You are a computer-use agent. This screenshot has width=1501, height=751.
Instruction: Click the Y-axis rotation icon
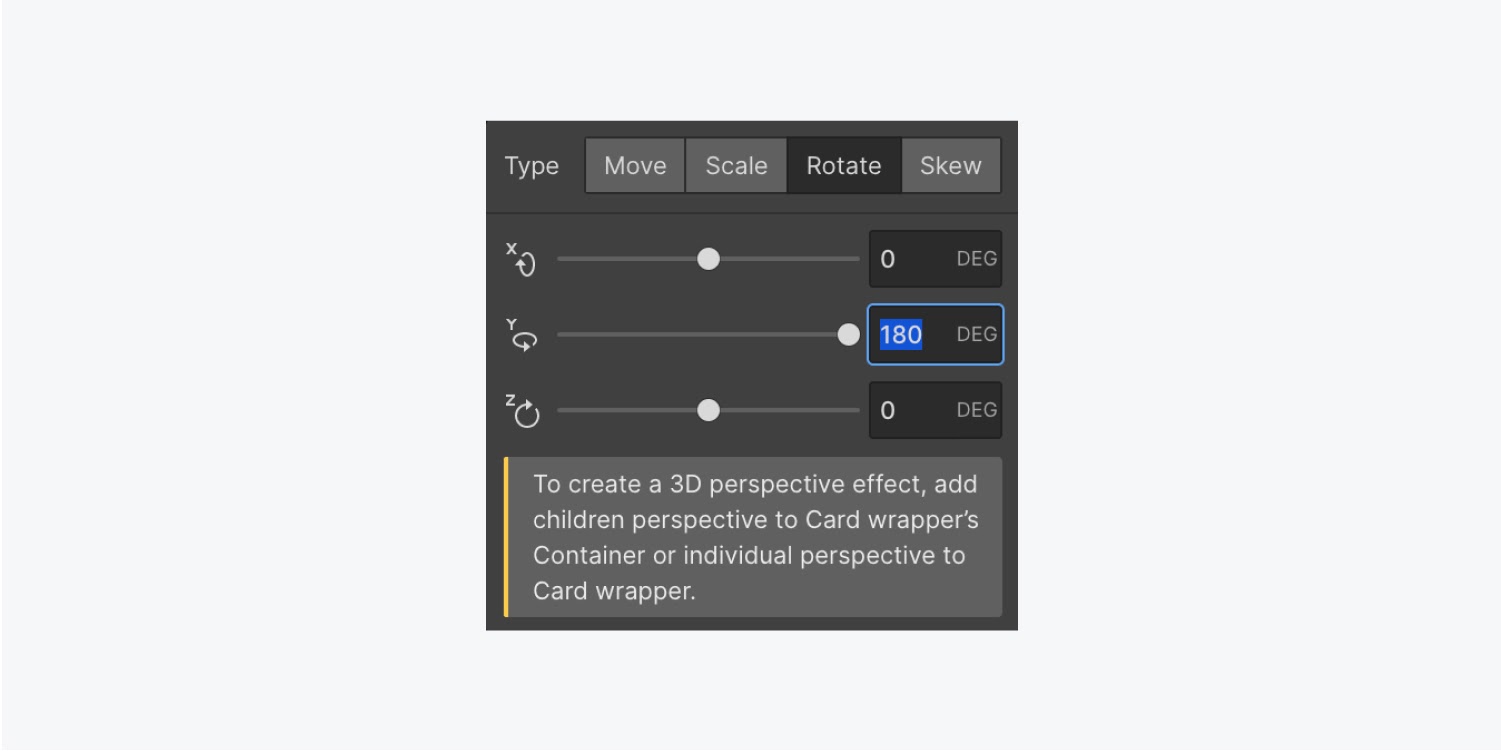(521, 335)
